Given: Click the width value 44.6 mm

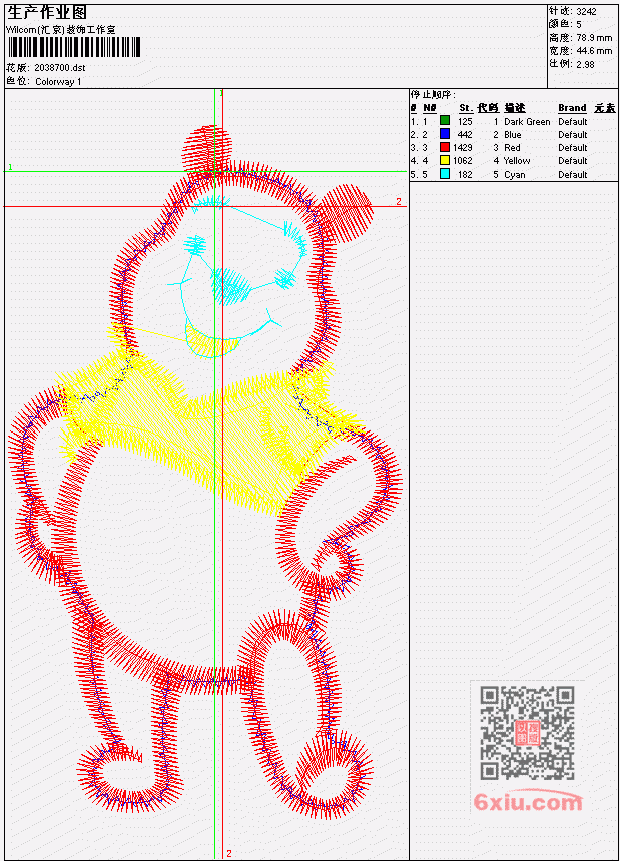Looking at the screenshot, I should (x=594, y=51).
